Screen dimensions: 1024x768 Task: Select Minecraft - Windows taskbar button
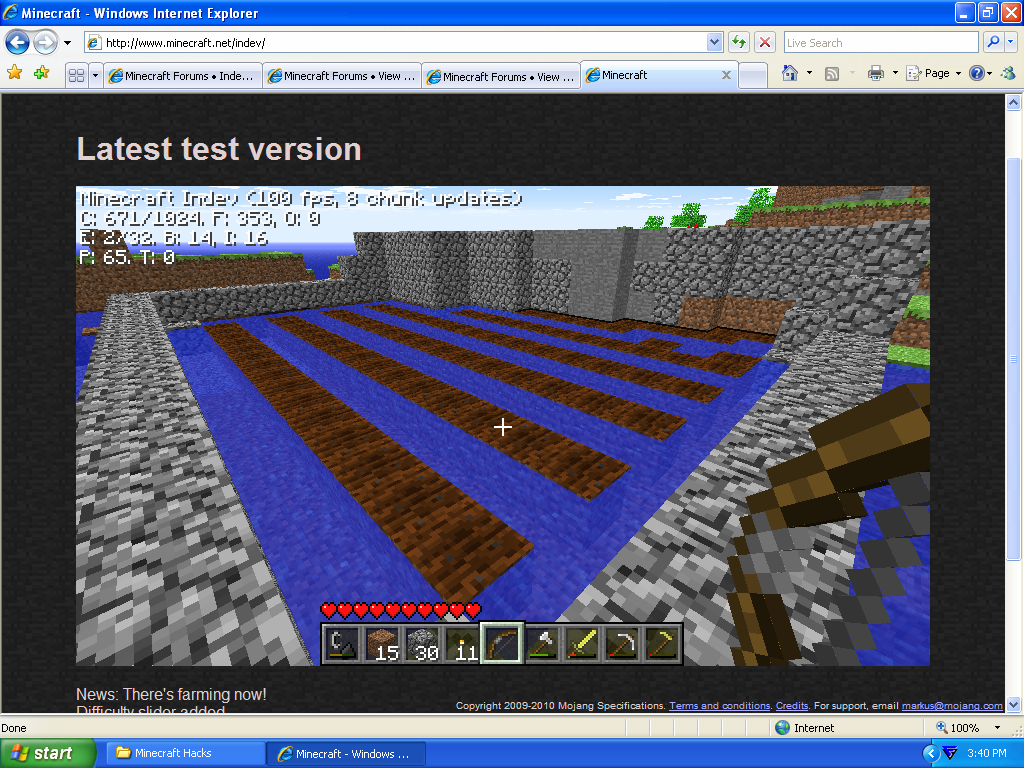pyautogui.click(x=346, y=754)
